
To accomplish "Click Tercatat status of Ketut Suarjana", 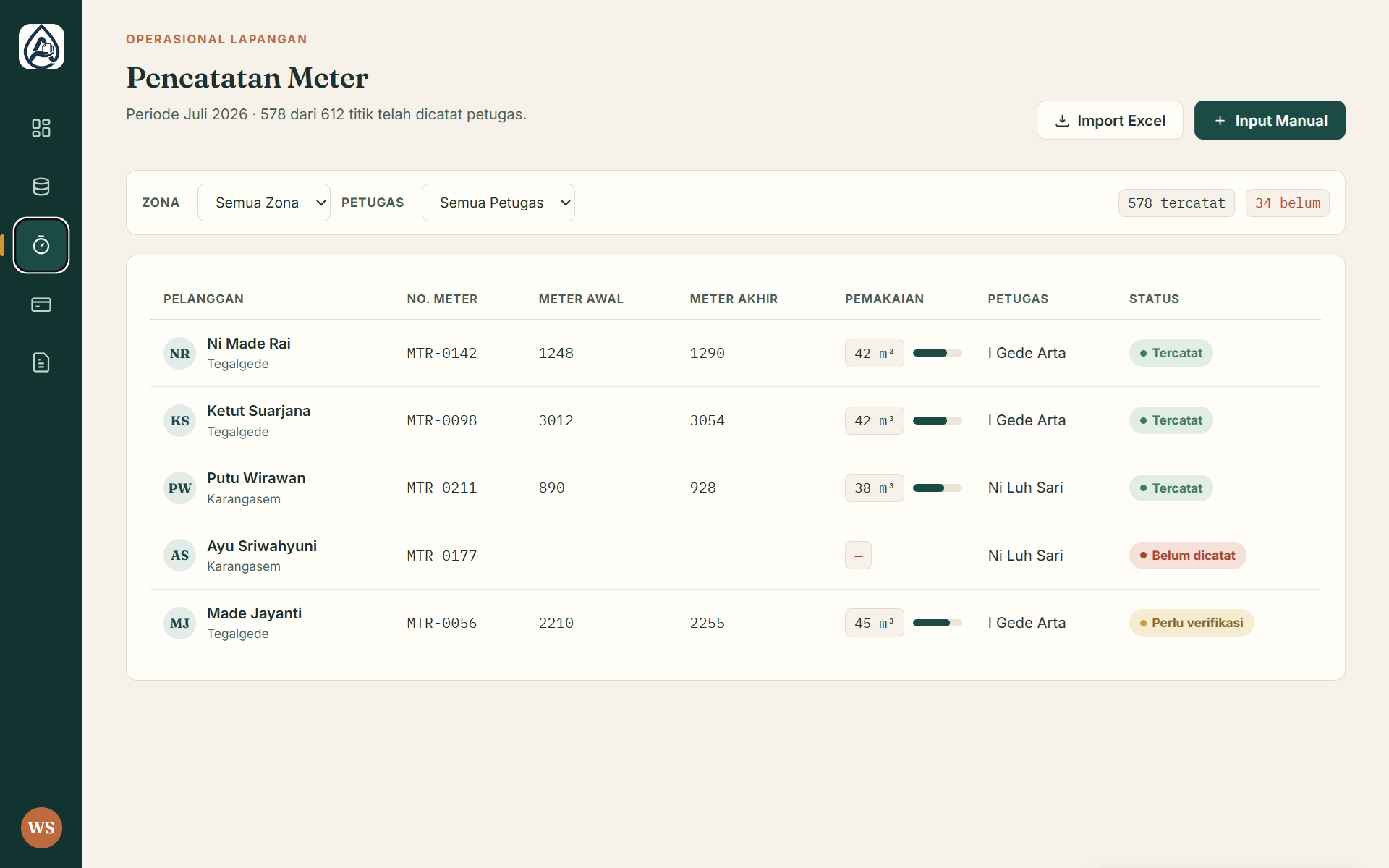I will pos(1171,420).
